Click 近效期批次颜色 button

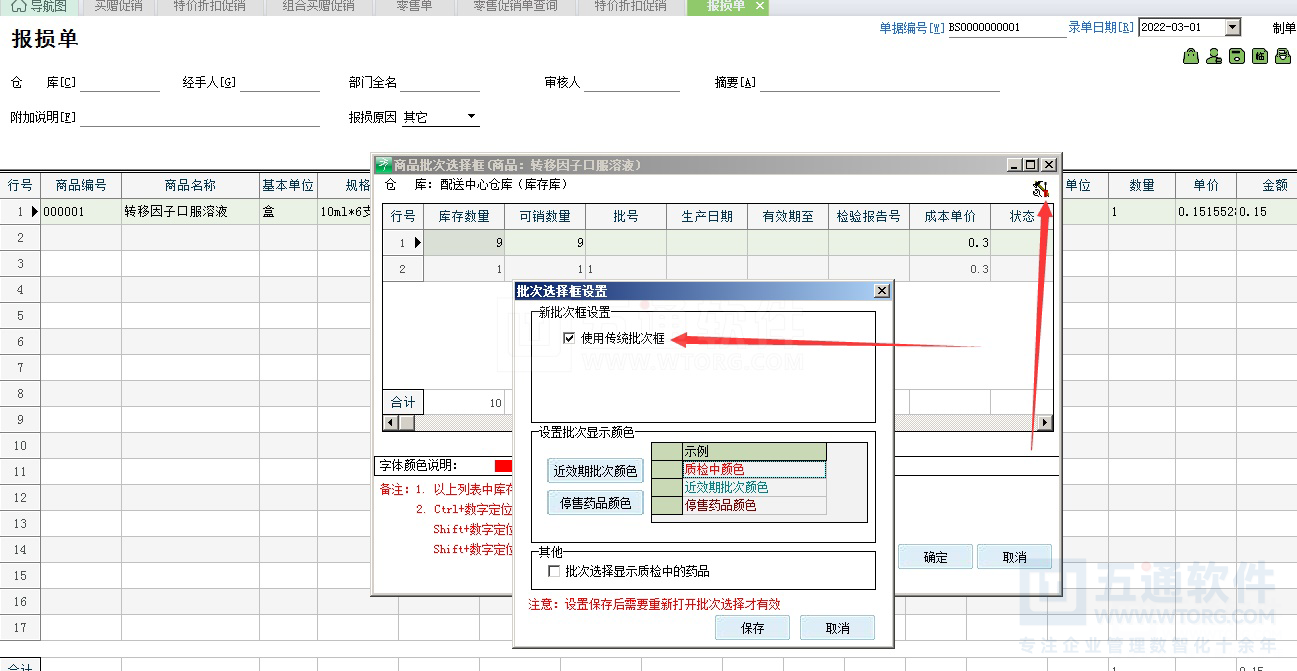595,471
